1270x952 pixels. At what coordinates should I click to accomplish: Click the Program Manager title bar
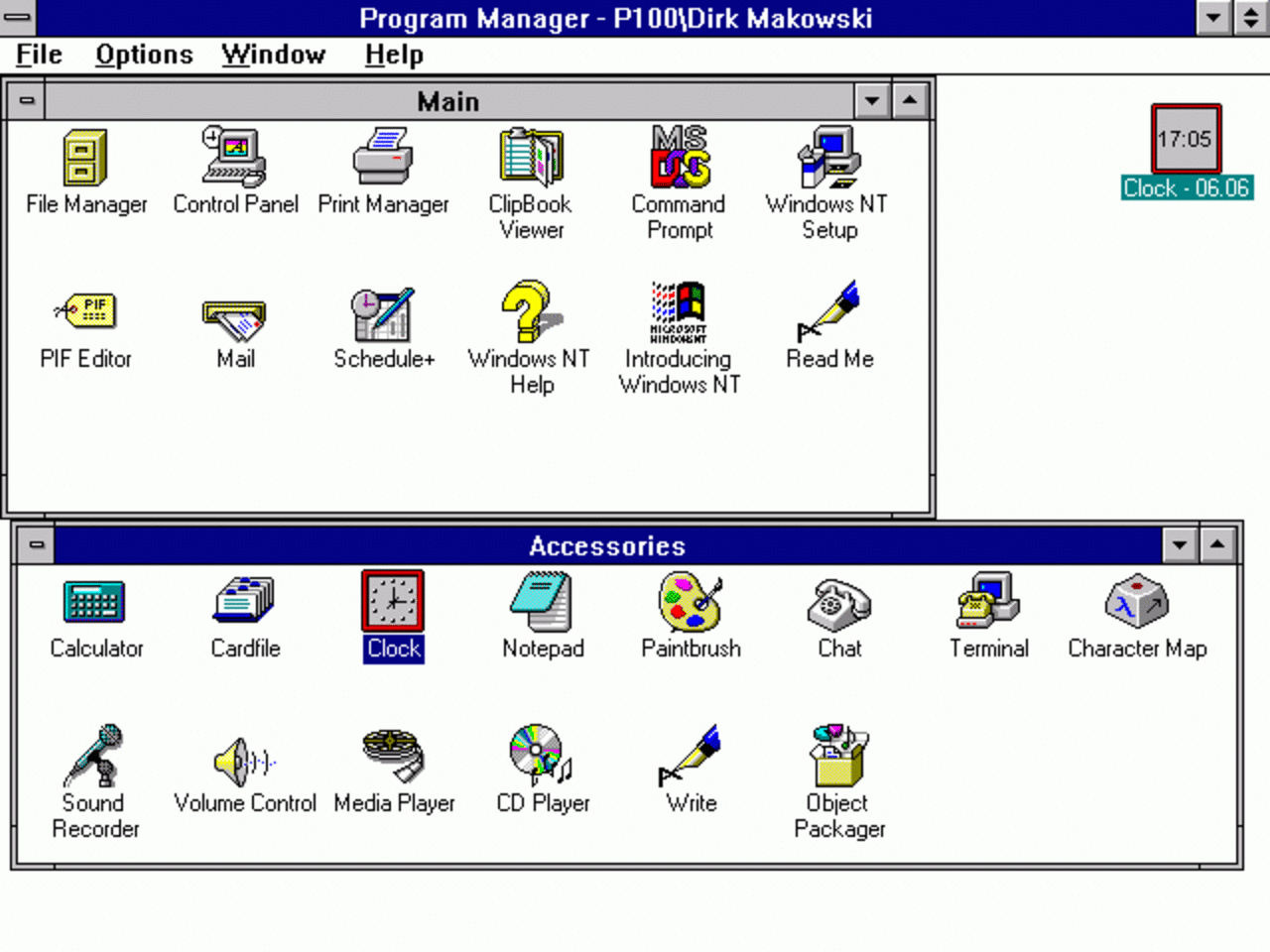point(616,18)
